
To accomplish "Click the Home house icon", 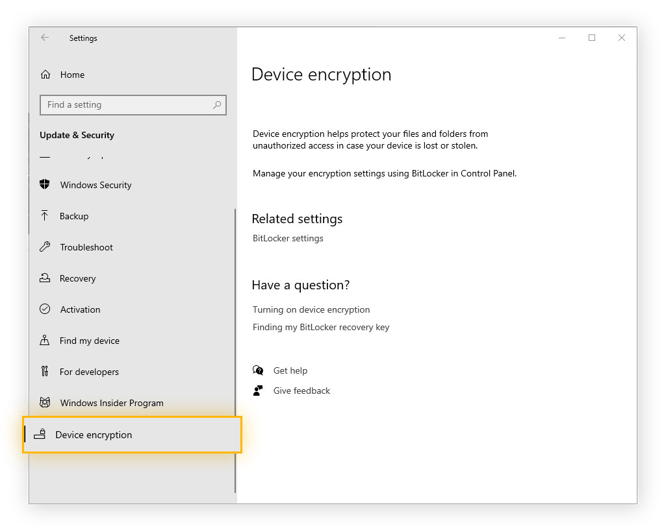I will pyautogui.click(x=45, y=75).
